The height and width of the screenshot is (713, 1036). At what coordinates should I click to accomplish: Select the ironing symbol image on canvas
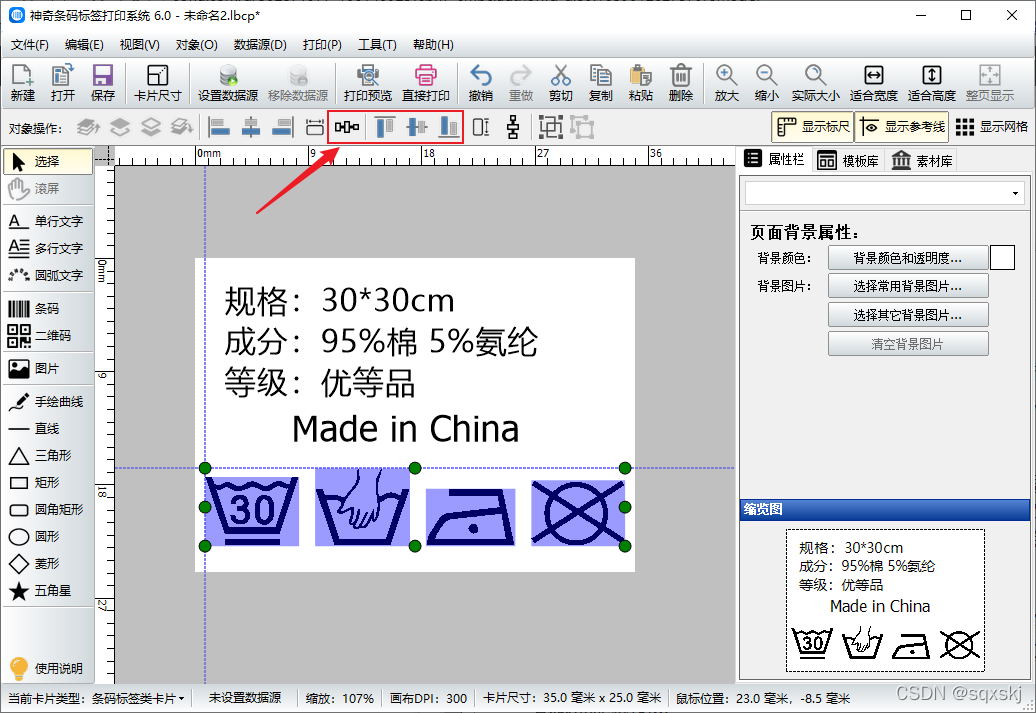(470, 517)
